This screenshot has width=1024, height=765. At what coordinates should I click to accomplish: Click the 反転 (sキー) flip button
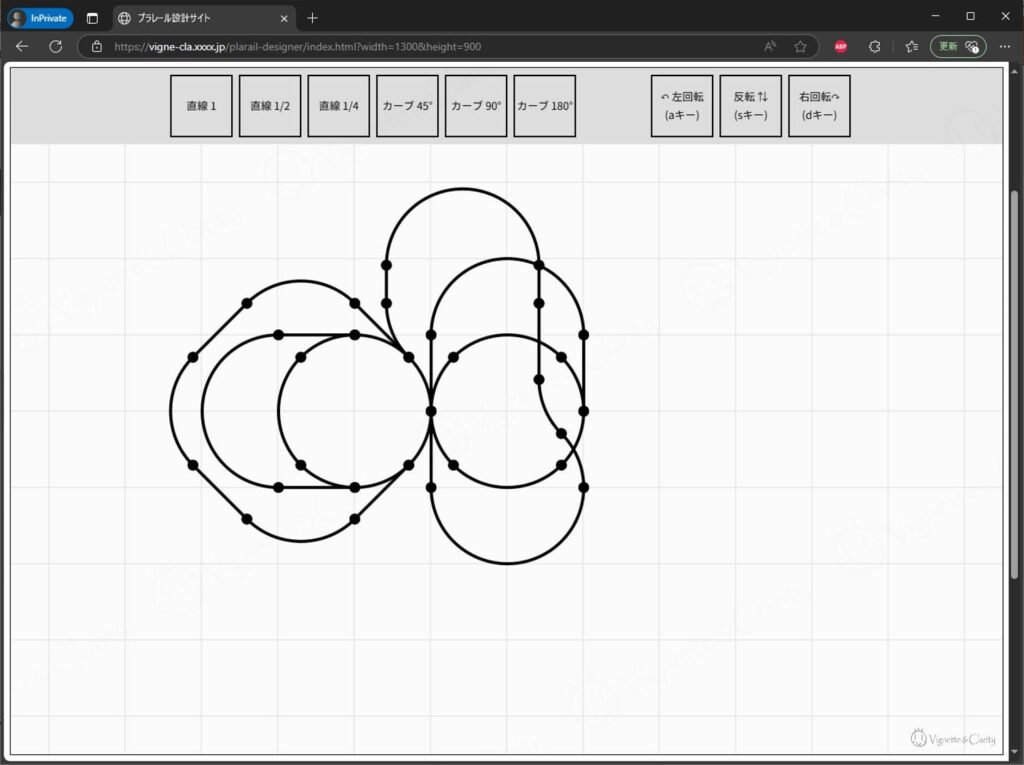coord(750,106)
